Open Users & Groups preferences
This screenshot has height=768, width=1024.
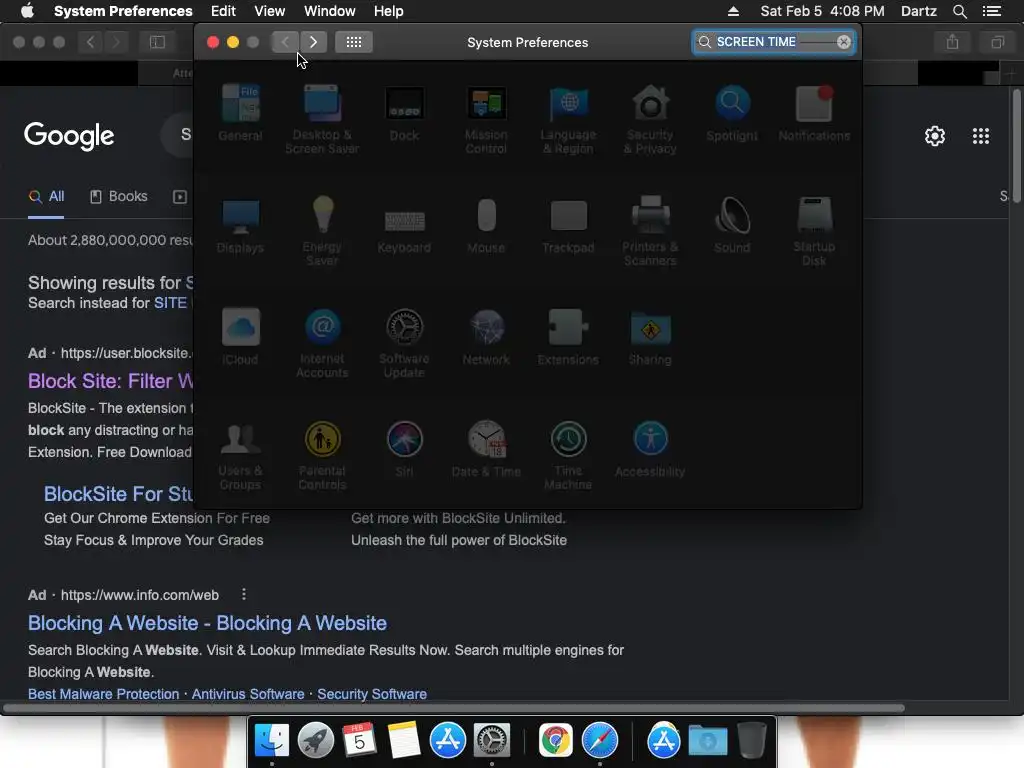[x=240, y=455]
